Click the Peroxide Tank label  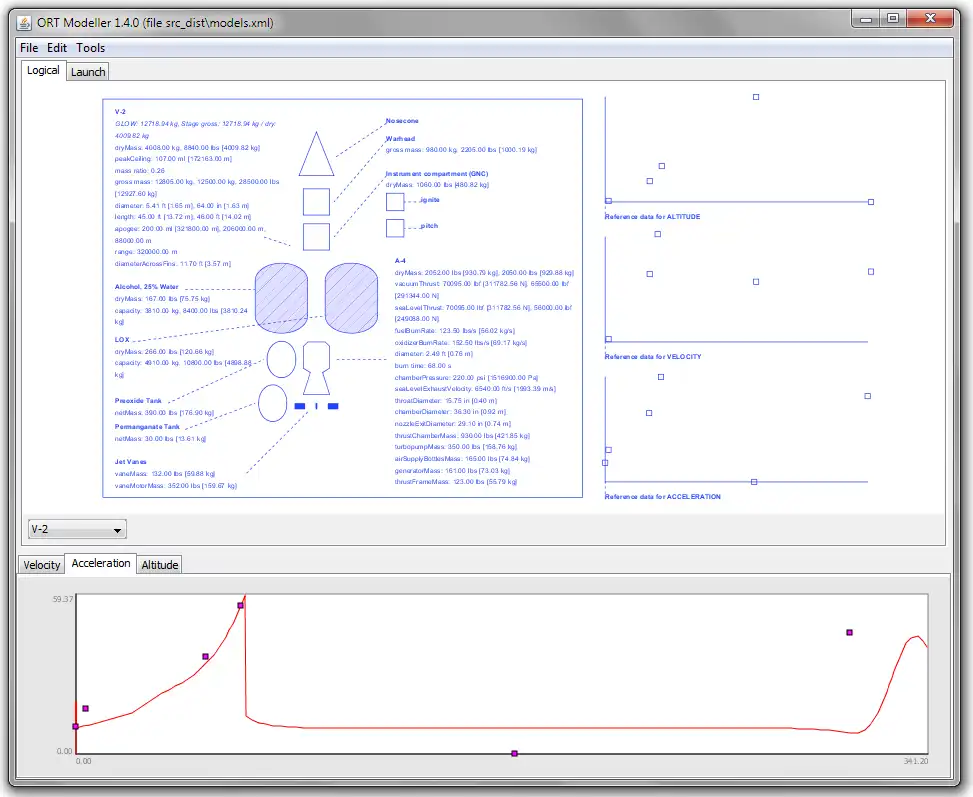138,401
